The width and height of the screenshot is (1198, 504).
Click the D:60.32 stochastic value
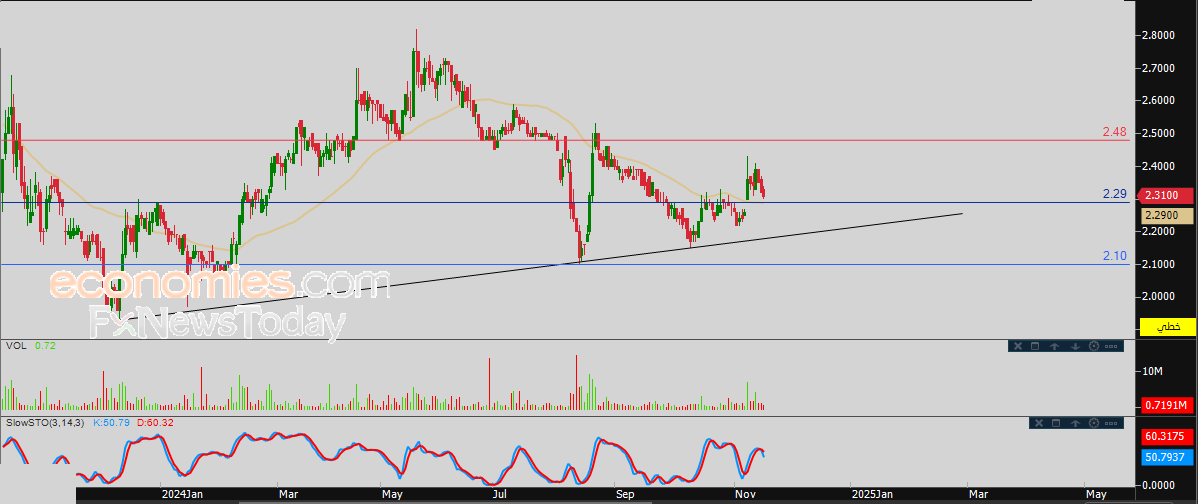tap(153, 422)
